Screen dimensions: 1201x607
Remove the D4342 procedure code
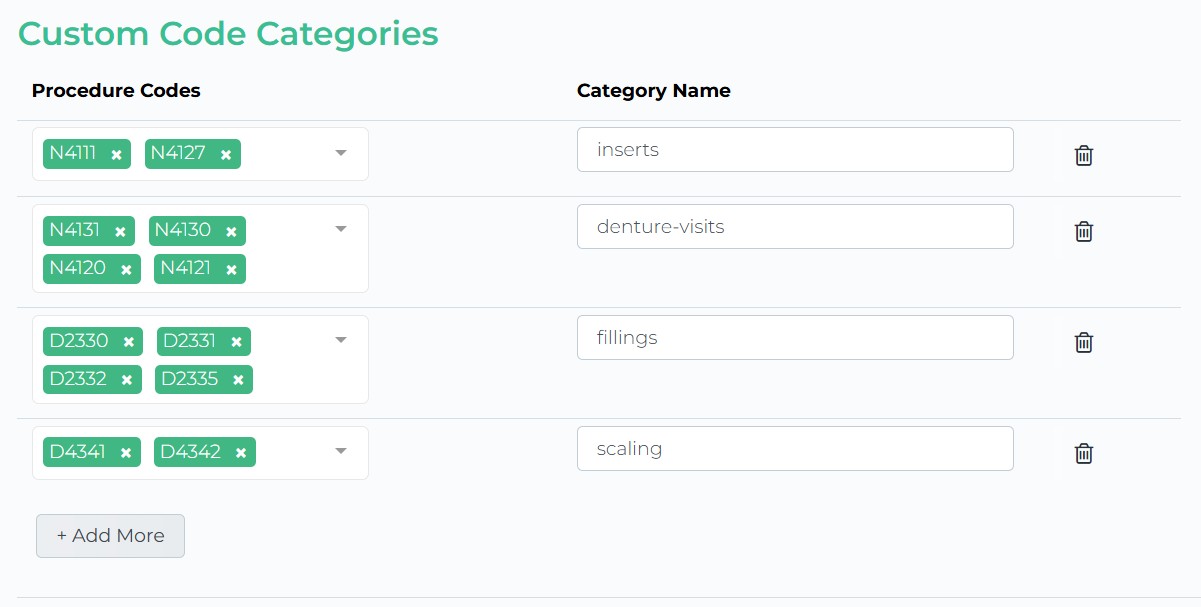point(241,453)
